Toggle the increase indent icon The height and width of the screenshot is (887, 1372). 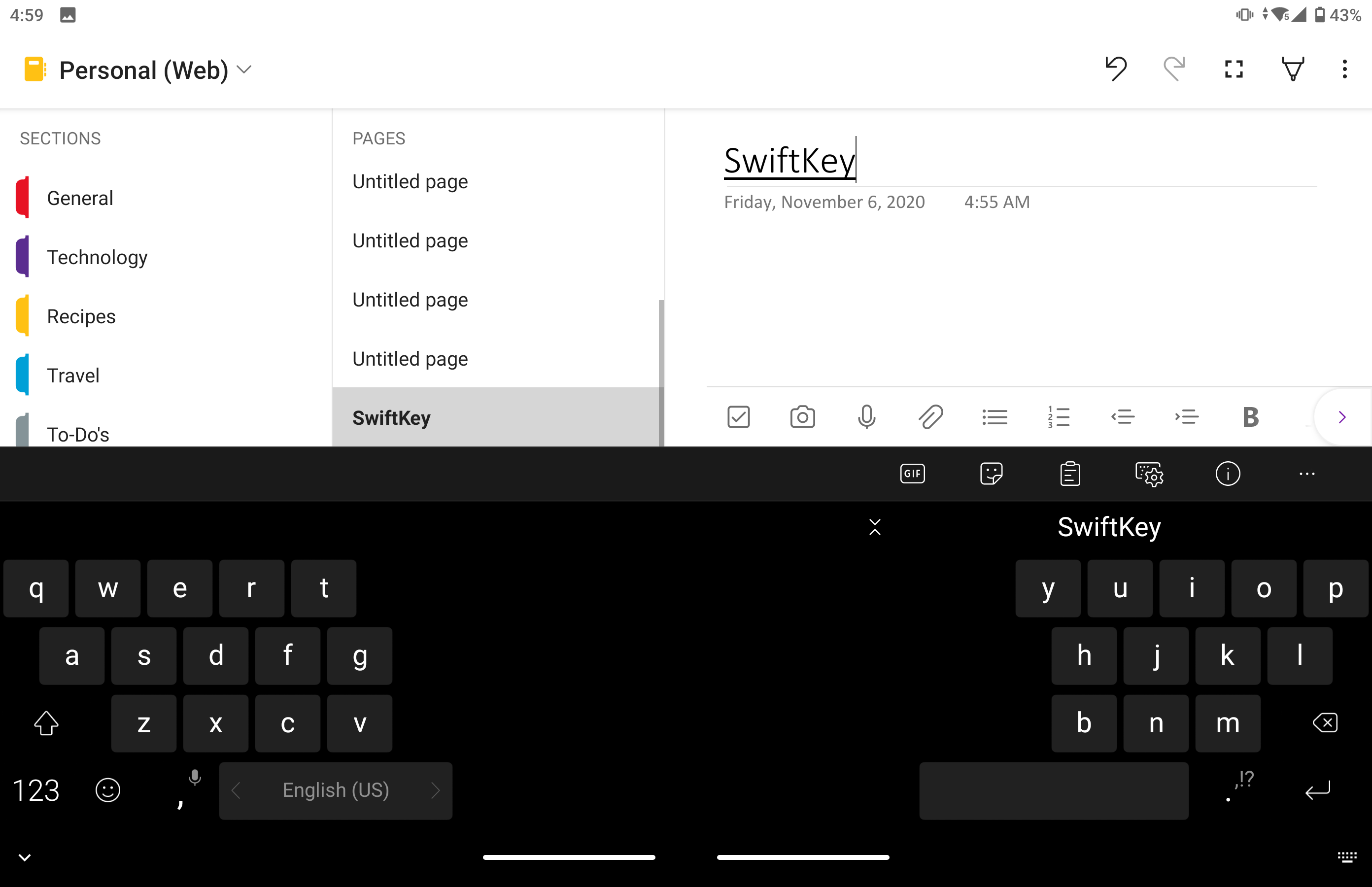pyautogui.click(x=1185, y=417)
